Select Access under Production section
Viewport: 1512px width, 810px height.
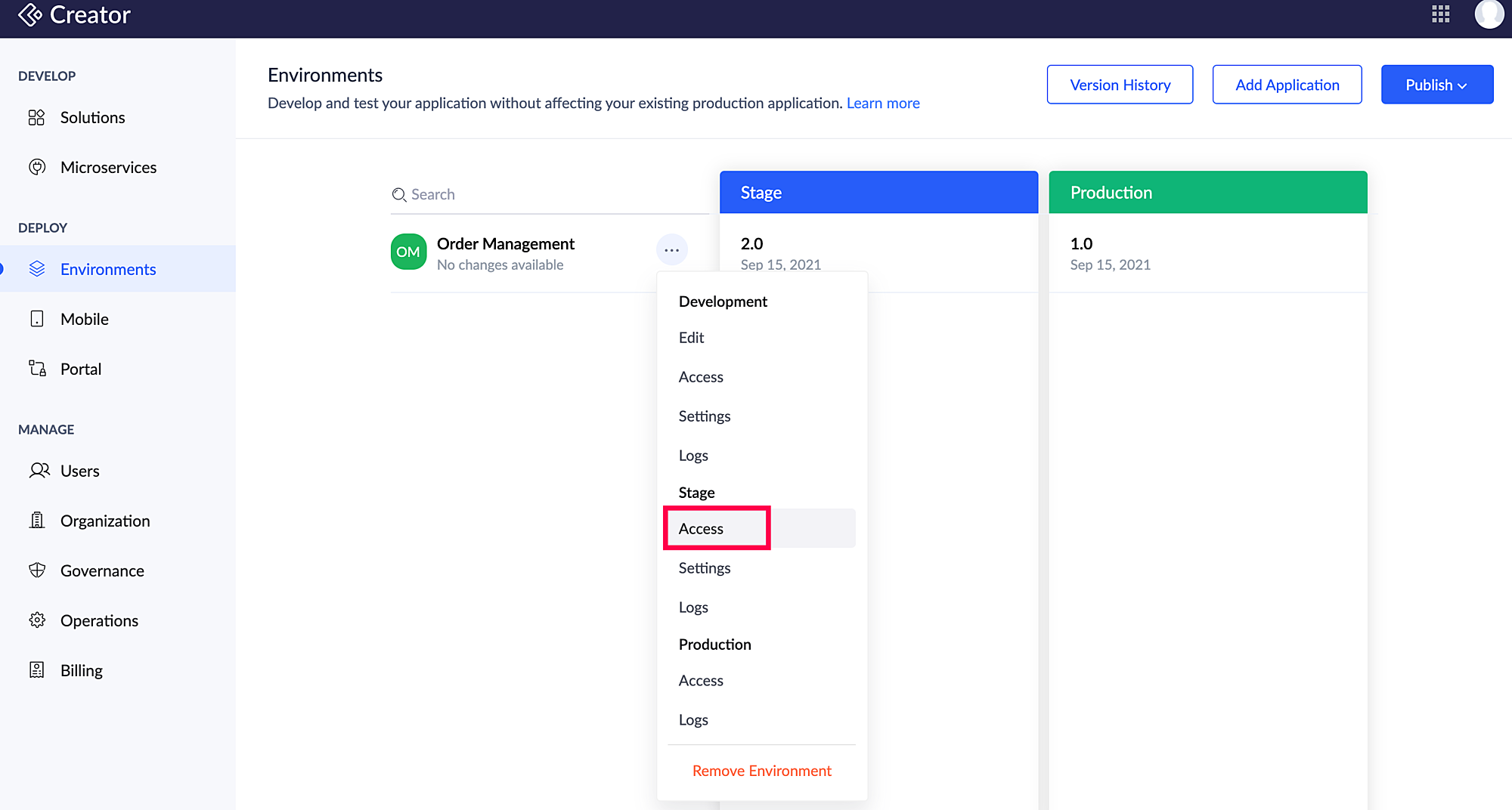click(762, 681)
